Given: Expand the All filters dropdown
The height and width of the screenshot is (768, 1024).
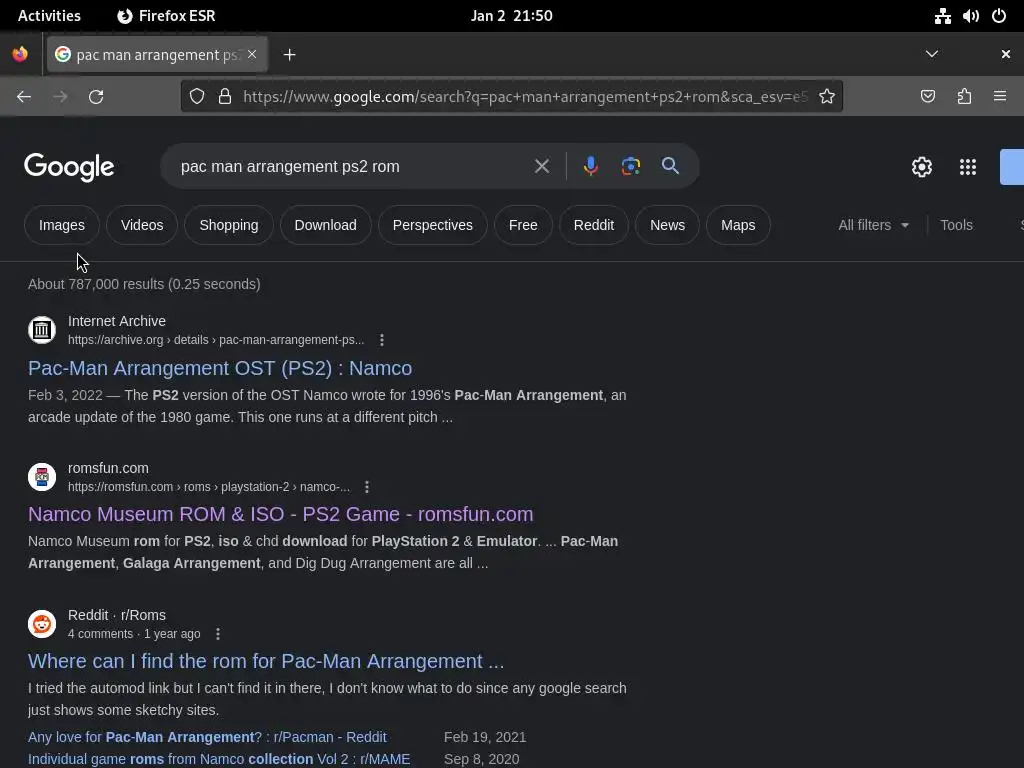Looking at the screenshot, I should (x=873, y=225).
